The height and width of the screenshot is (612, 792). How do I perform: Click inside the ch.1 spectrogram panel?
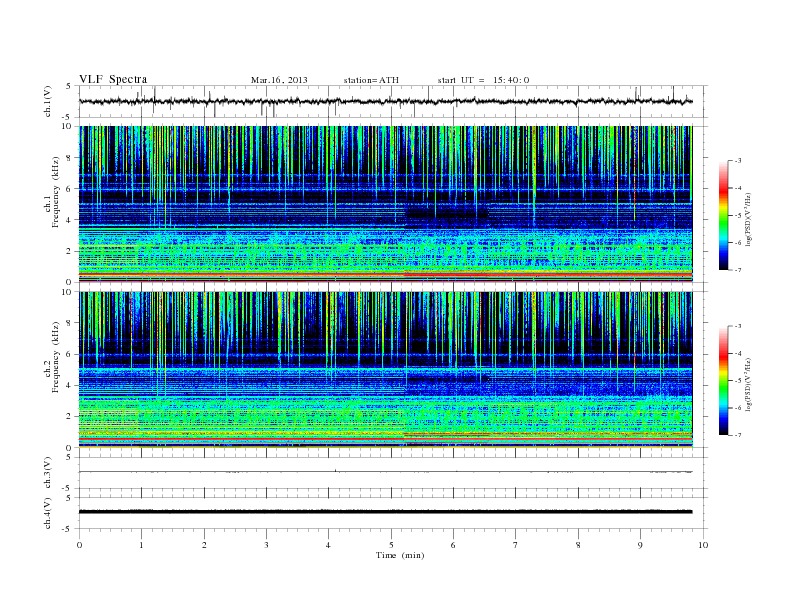click(386, 204)
